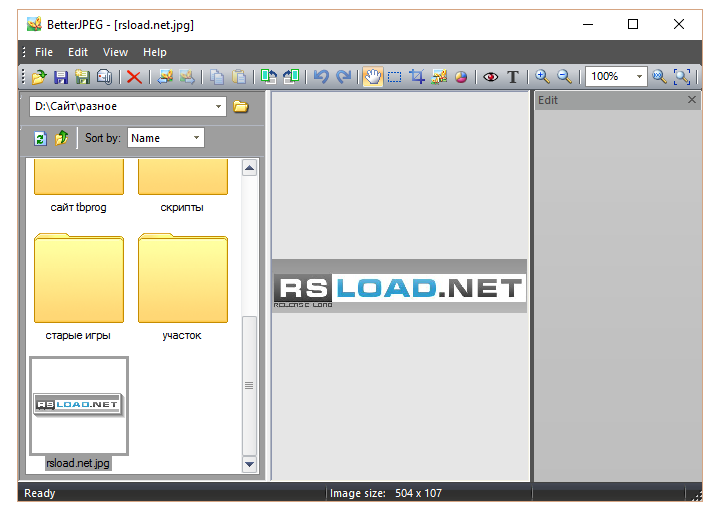The width and height of the screenshot is (725, 522).
Task: Open the View menu
Action: pos(115,52)
